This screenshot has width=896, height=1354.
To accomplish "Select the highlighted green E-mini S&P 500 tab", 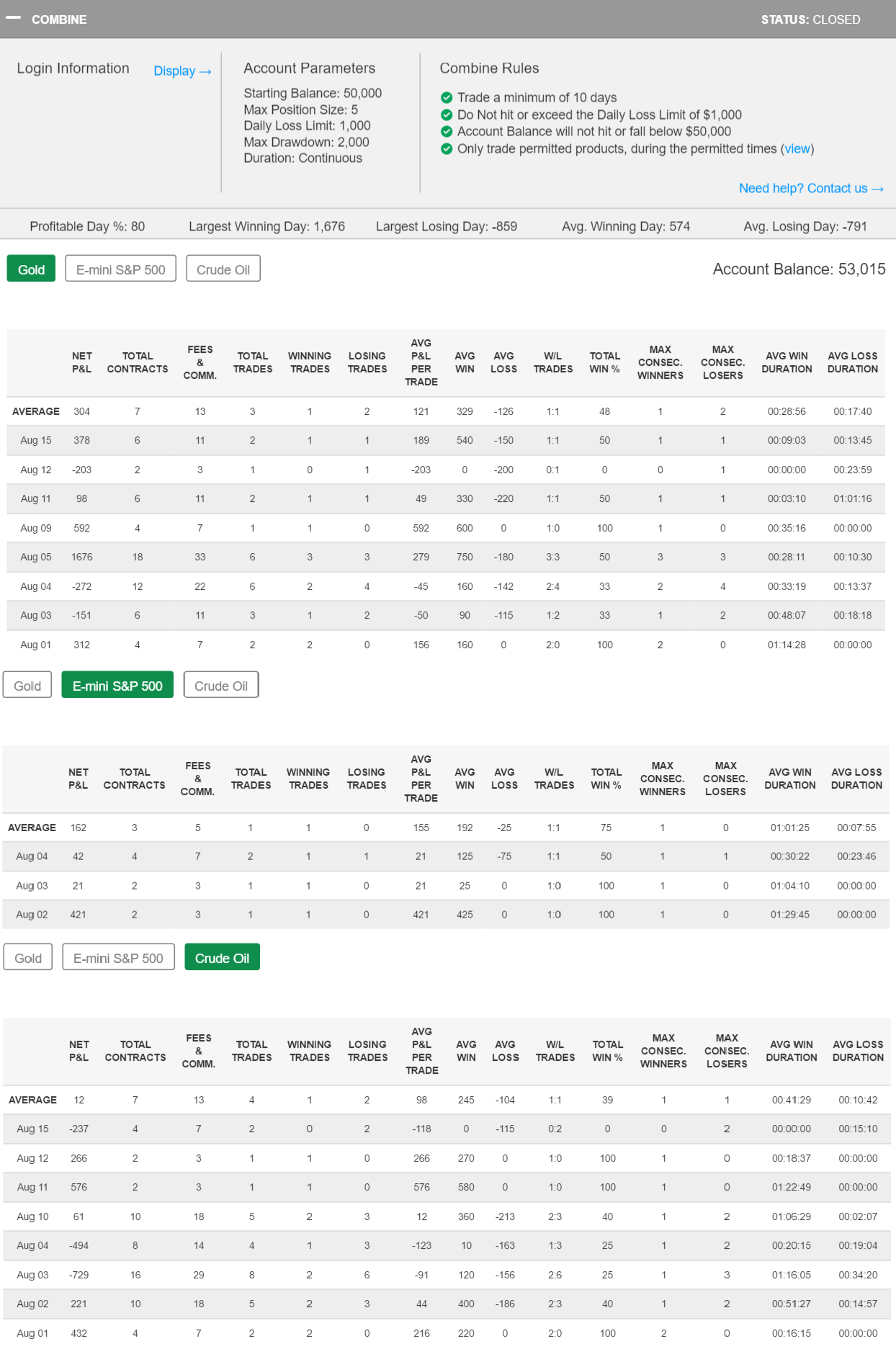I will click(117, 686).
